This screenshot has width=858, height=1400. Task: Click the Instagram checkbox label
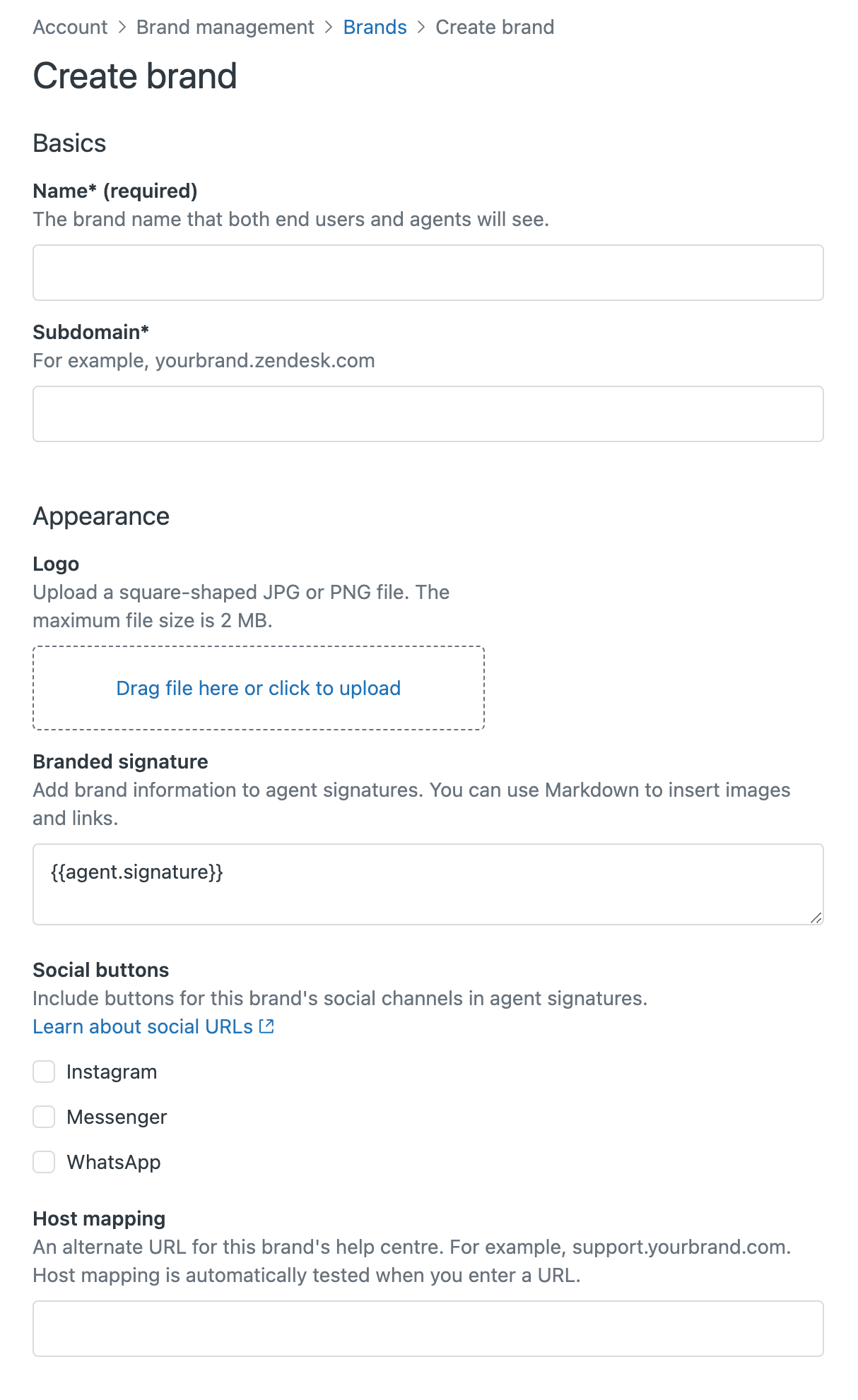click(x=112, y=1072)
